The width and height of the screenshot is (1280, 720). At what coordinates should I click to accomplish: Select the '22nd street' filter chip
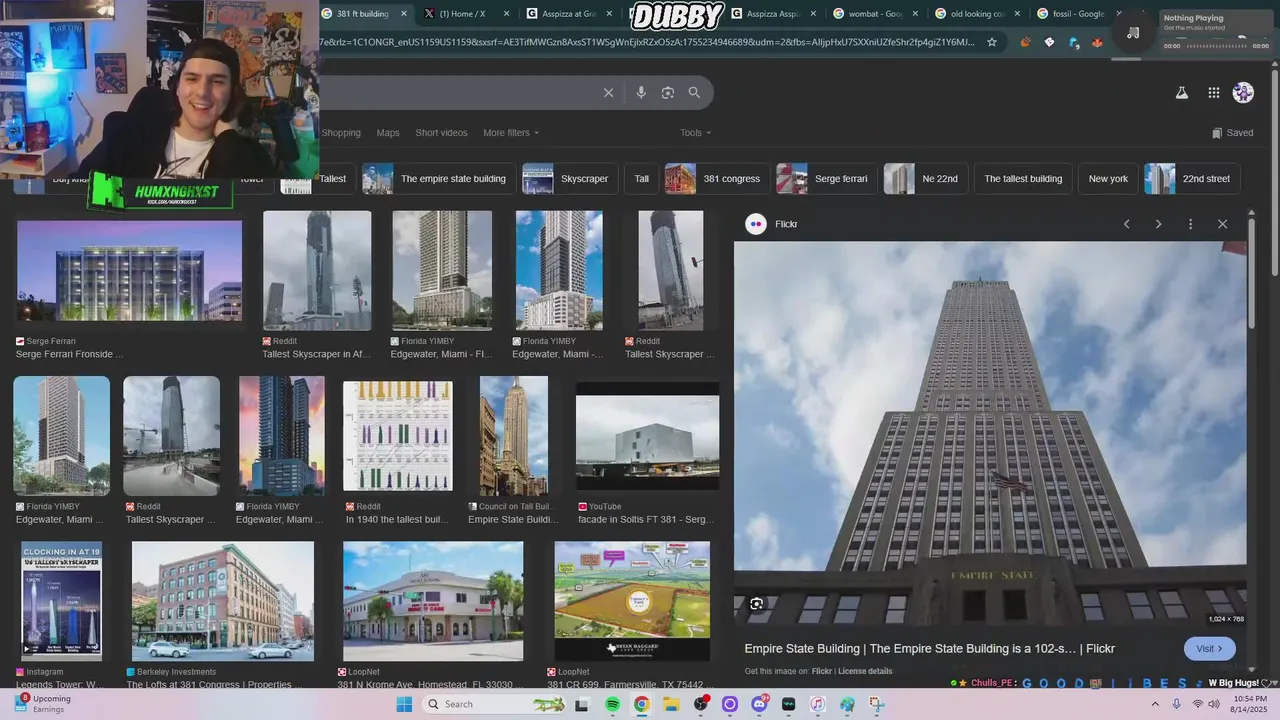[1192, 179]
